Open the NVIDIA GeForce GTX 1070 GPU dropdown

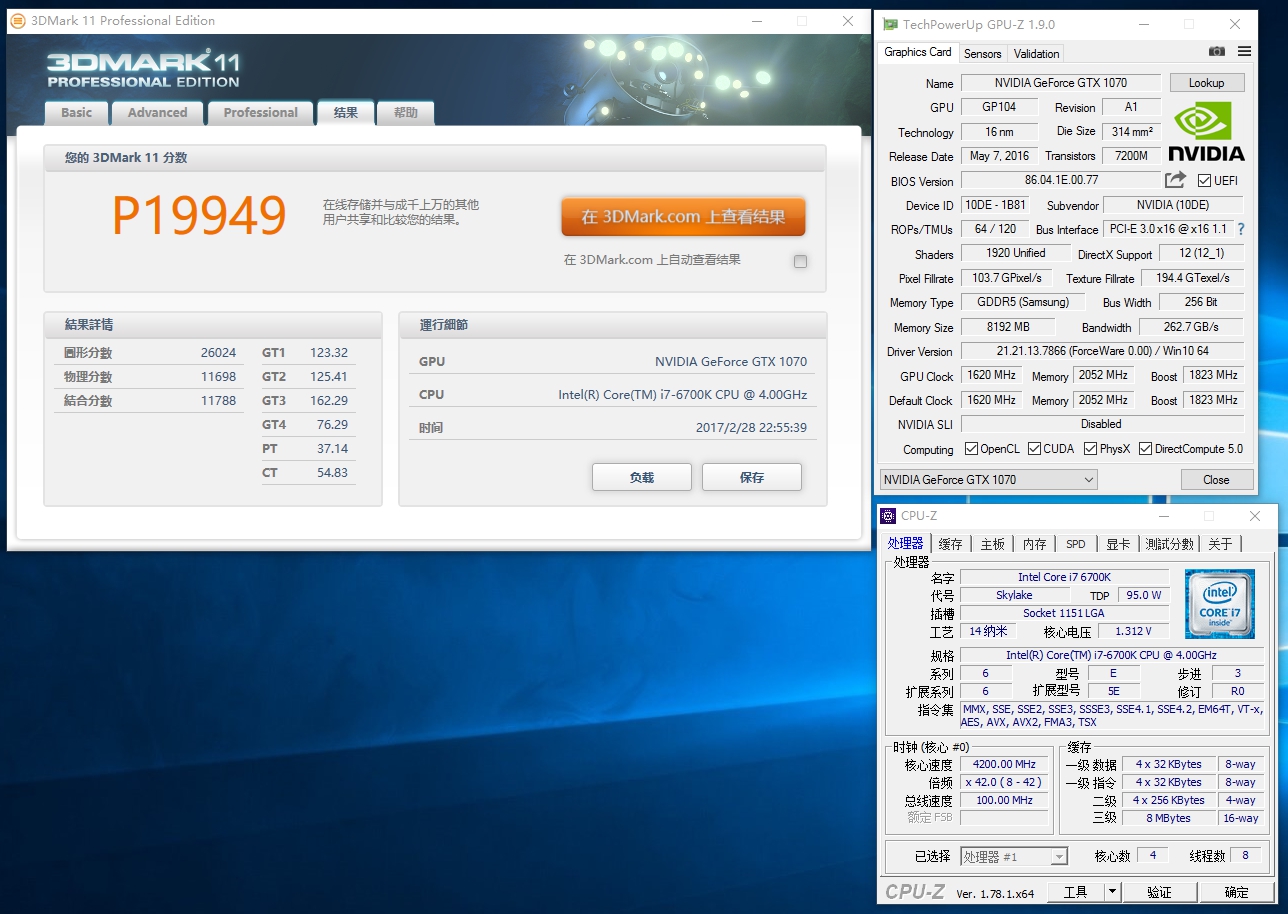coord(988,480)
